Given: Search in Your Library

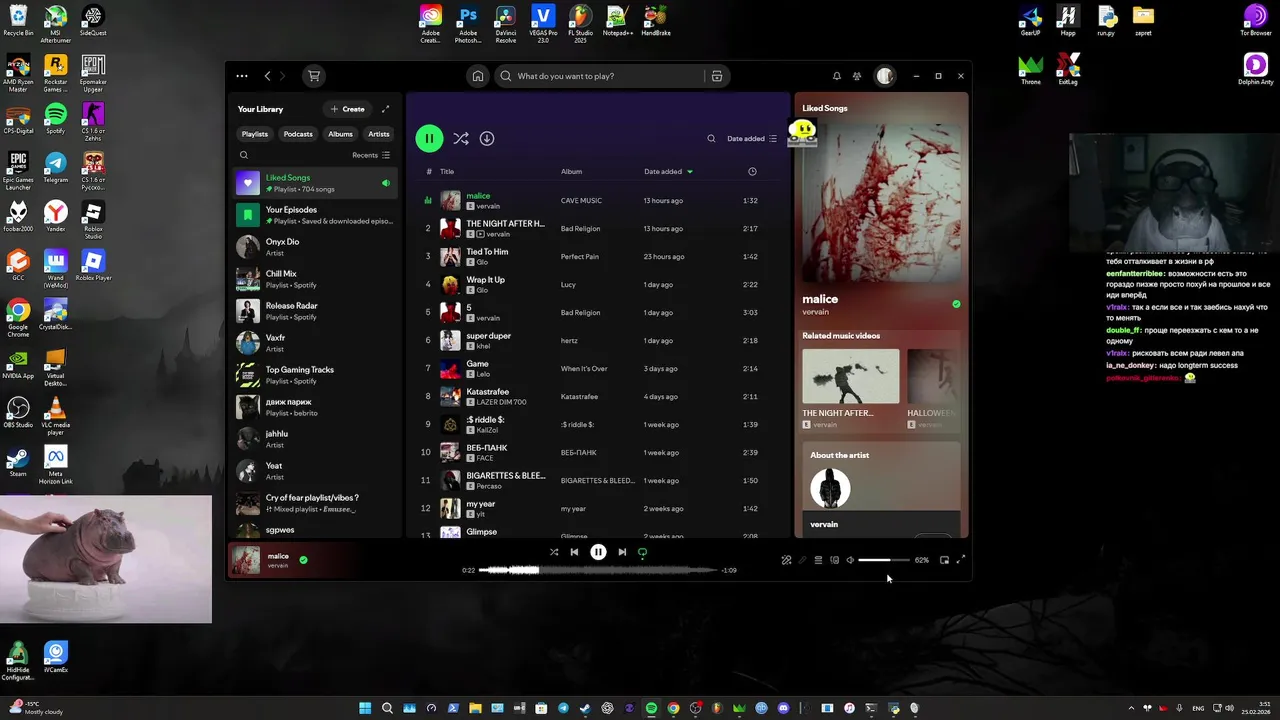Looking at the screenshot, I should 243,155.
